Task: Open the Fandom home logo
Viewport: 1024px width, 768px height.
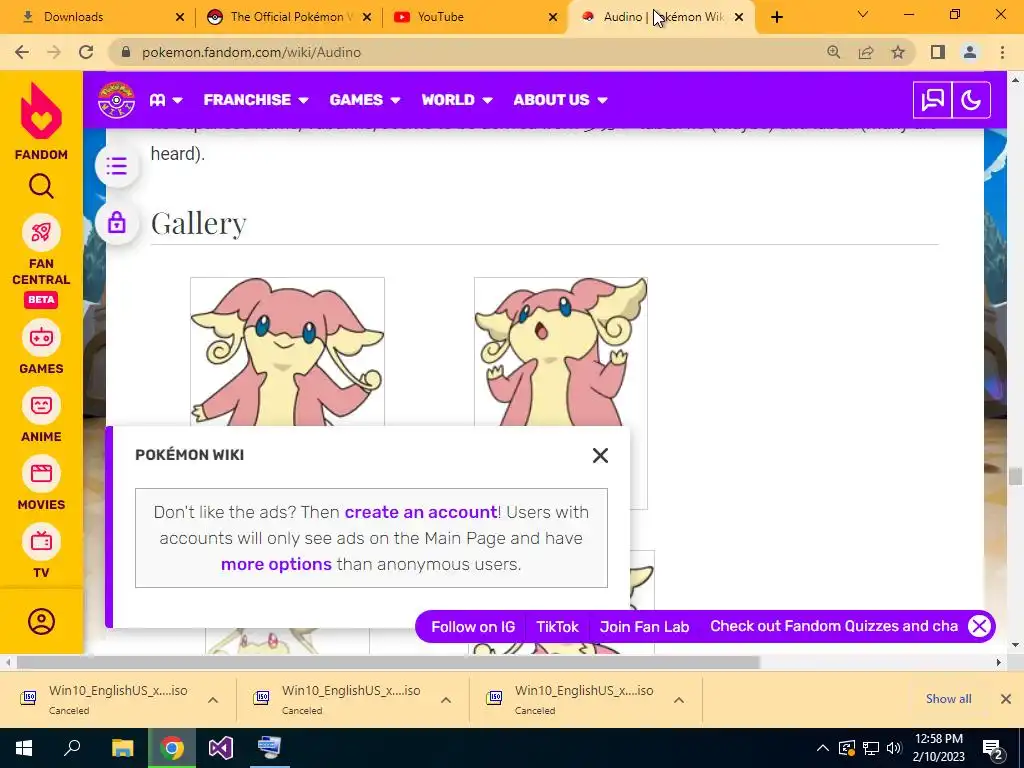Action: pos(41,121)
